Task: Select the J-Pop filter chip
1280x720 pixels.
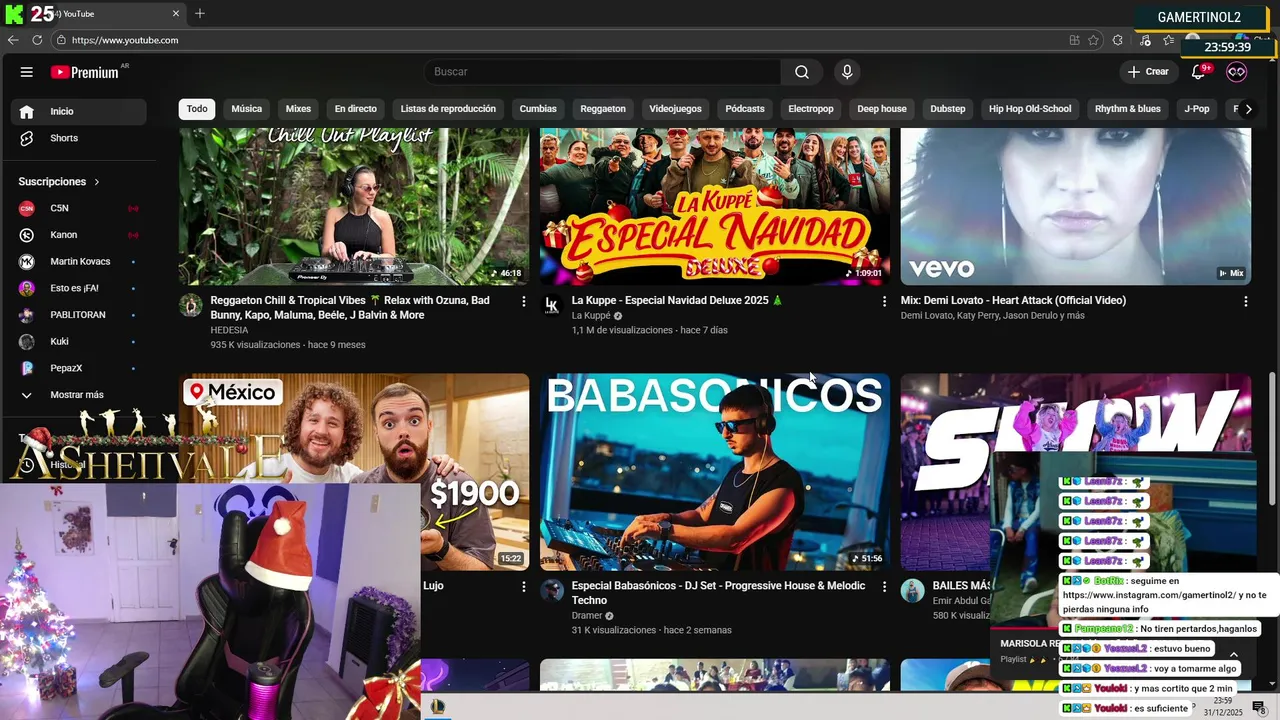Action: (x=1197, y=109)
